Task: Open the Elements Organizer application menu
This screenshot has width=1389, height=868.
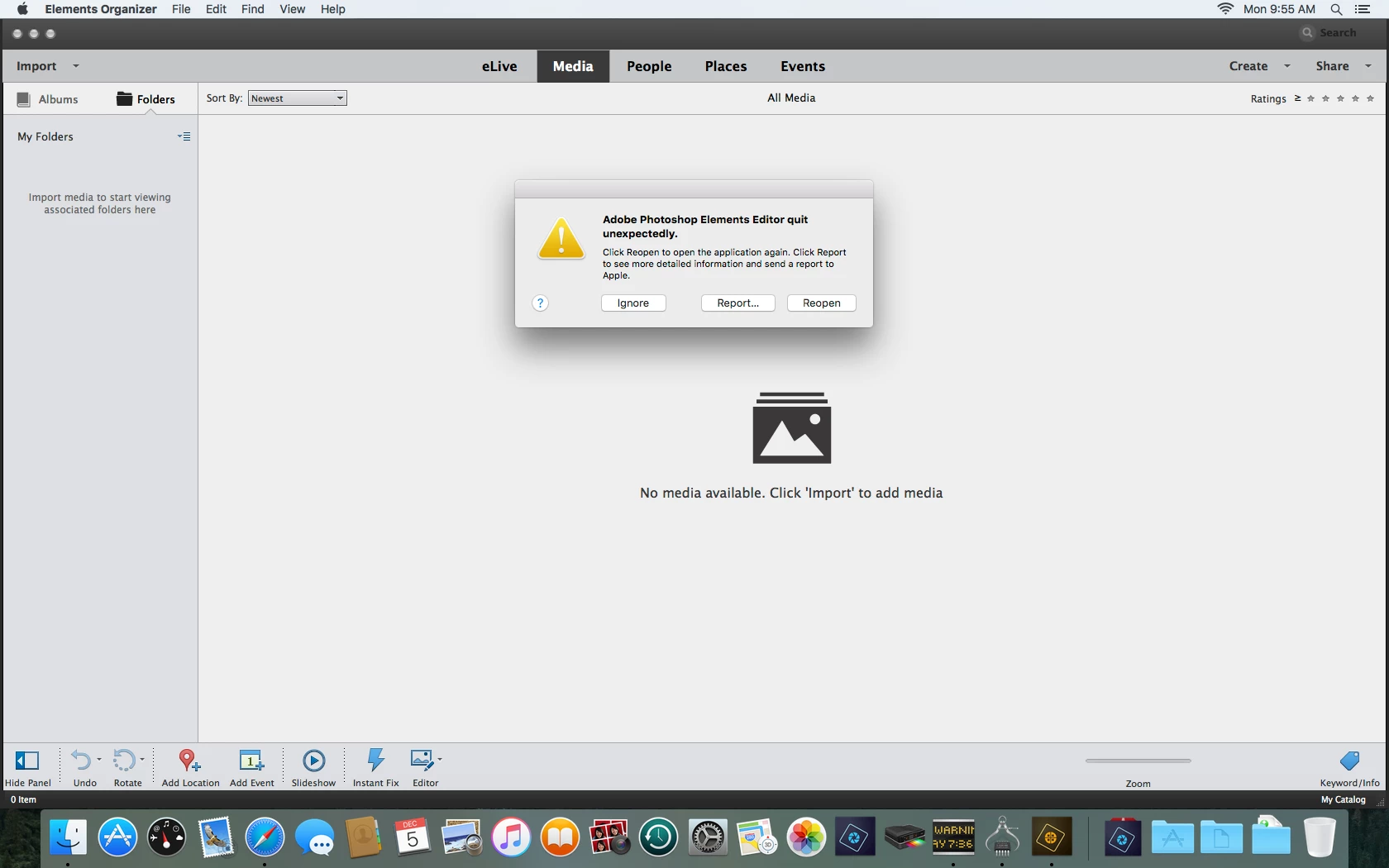Action: coord(100,9)
